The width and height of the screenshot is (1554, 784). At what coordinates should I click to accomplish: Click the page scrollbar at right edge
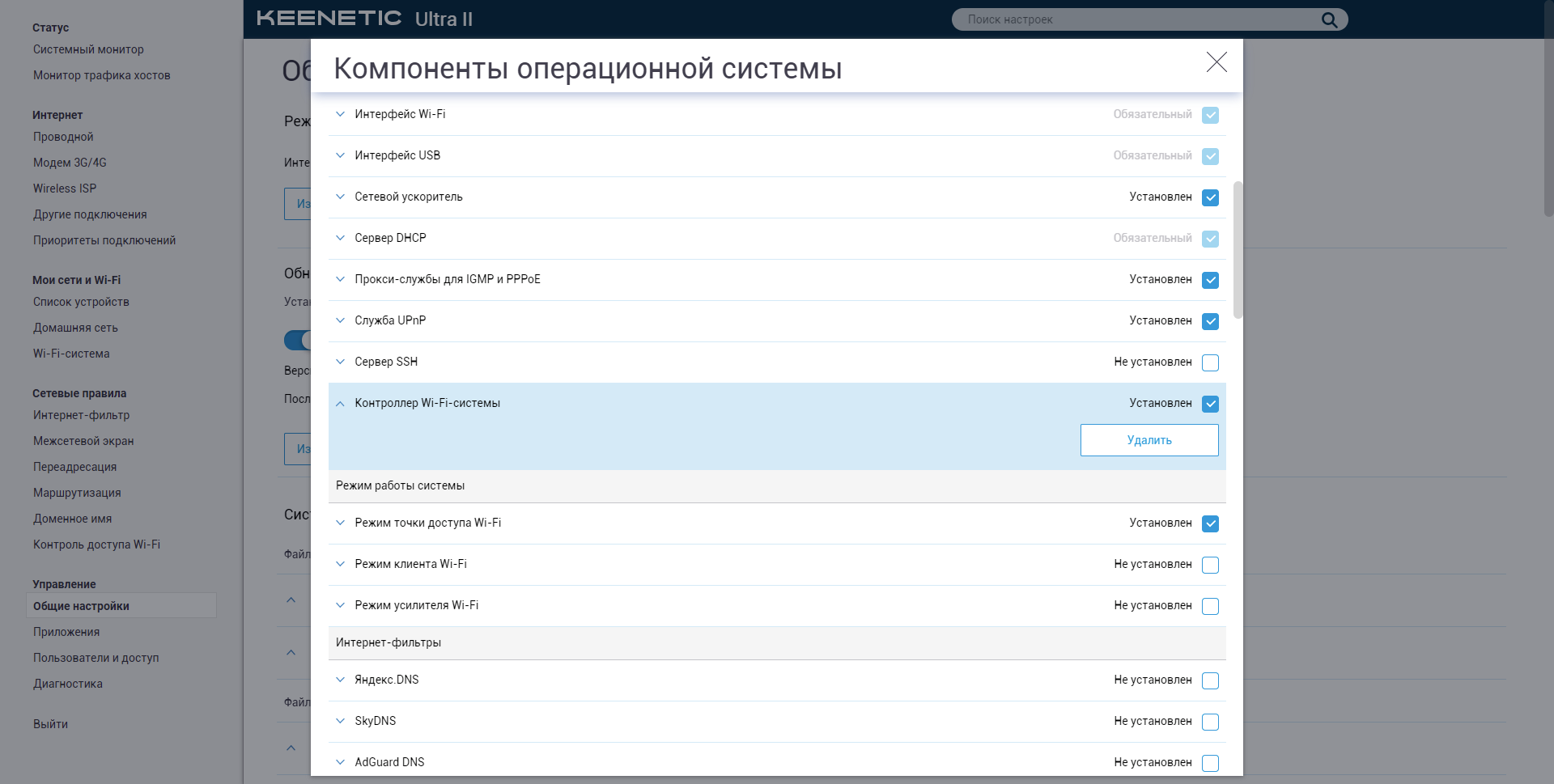pyautogui.click(x=1548, y=109)
